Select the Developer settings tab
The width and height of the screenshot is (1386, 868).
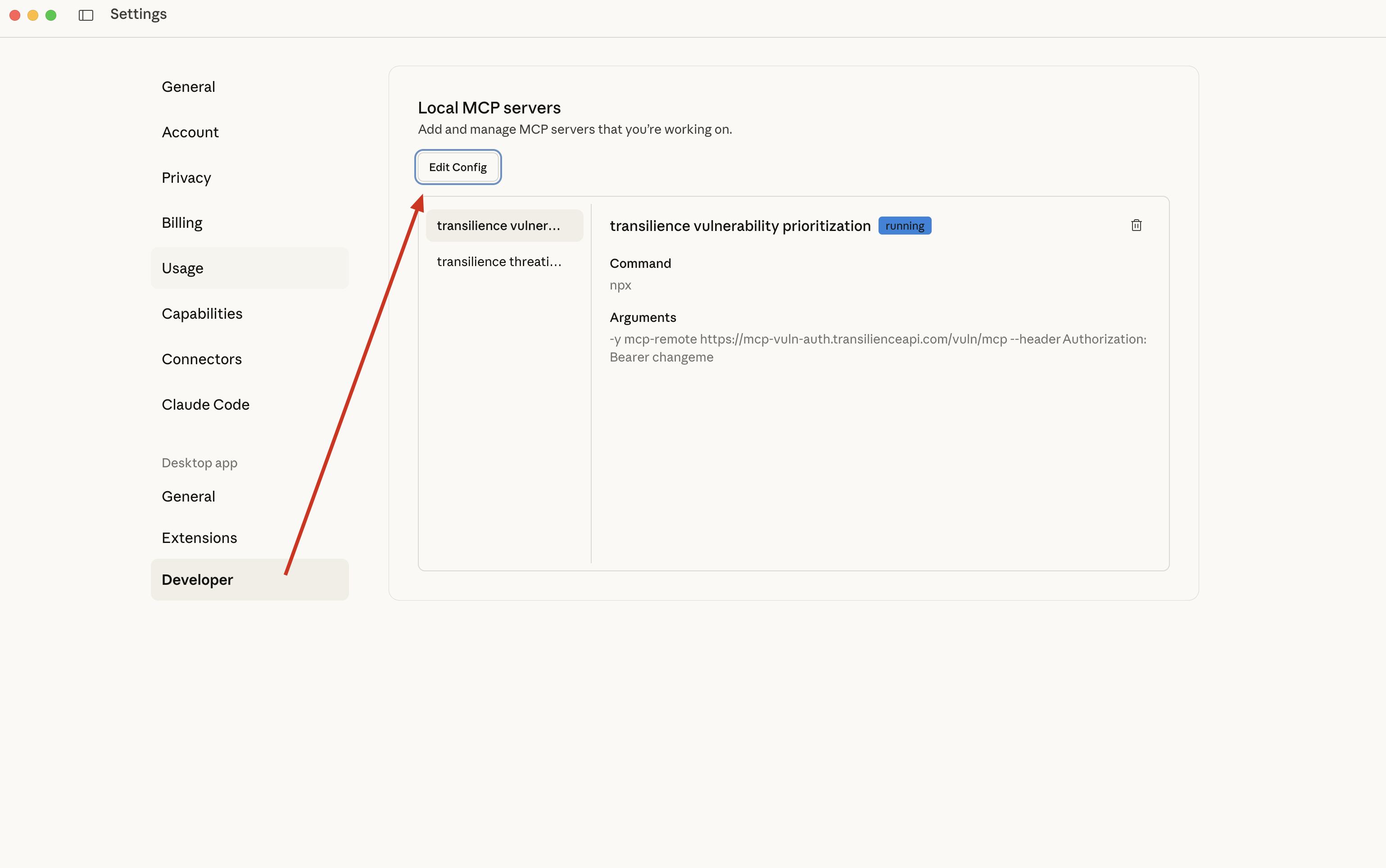[198, 579]
